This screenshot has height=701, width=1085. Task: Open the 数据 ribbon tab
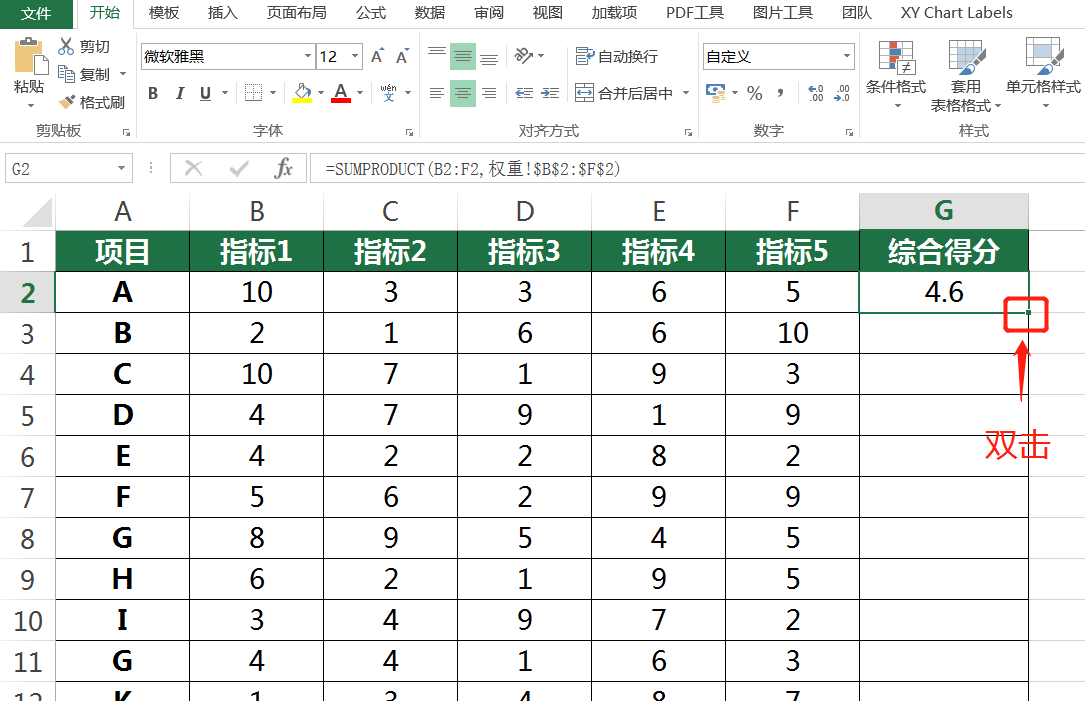point(429,13)
